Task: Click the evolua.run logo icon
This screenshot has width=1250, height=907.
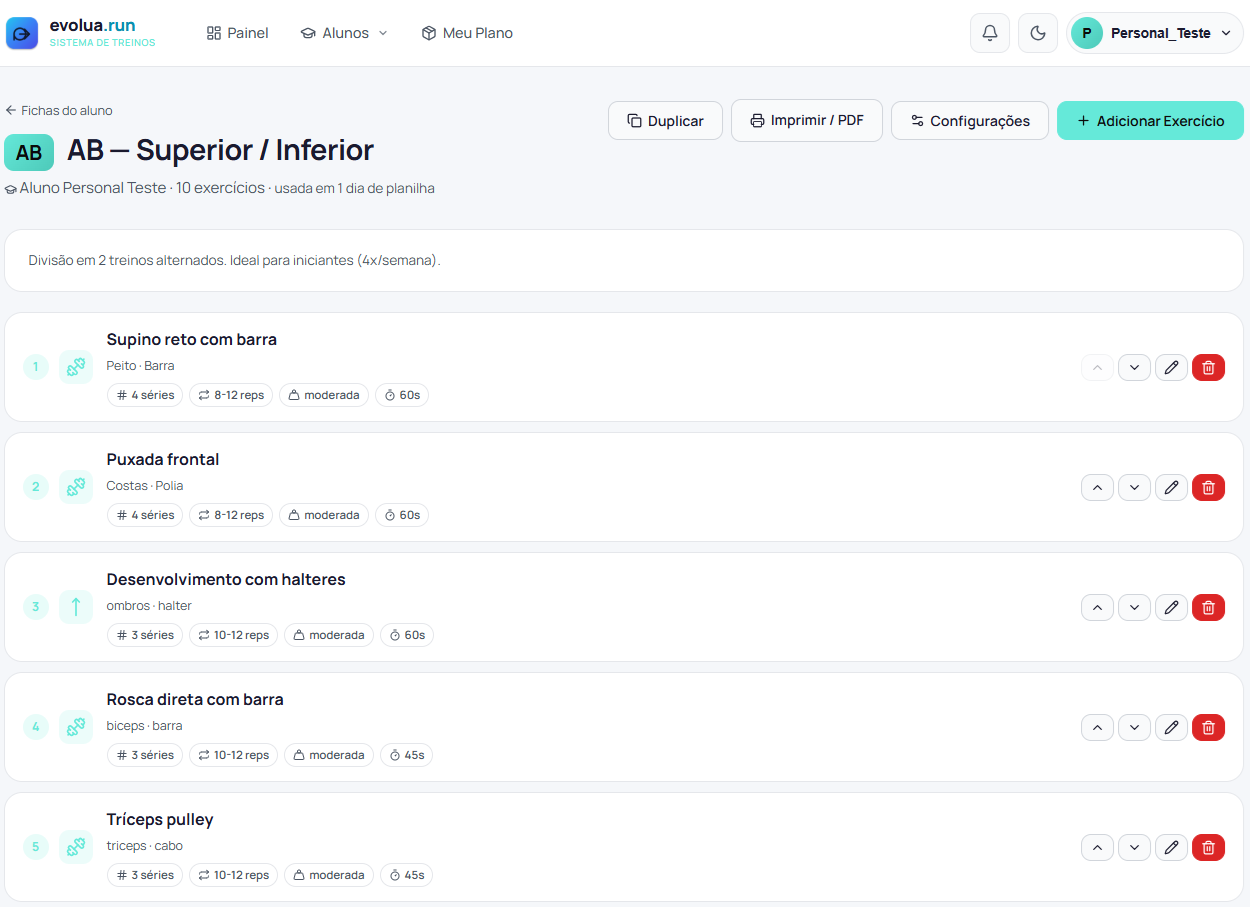Action: (x=22, y=33)
